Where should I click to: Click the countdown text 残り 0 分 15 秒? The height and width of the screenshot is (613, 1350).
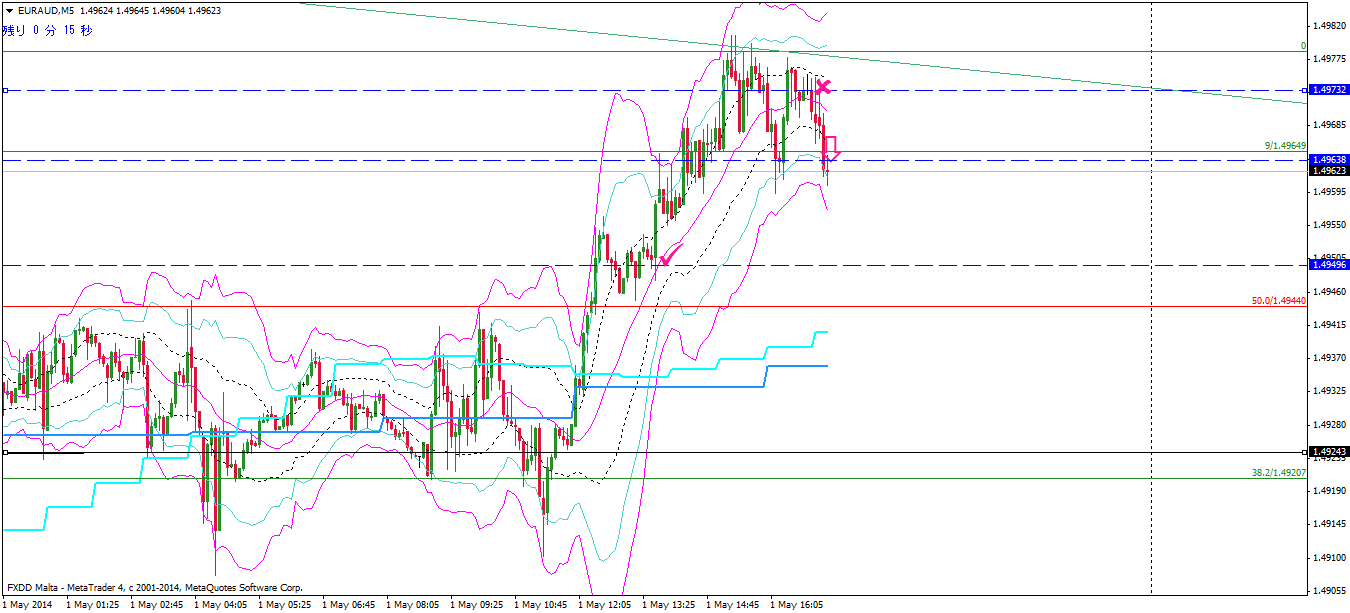click(48, 30)
